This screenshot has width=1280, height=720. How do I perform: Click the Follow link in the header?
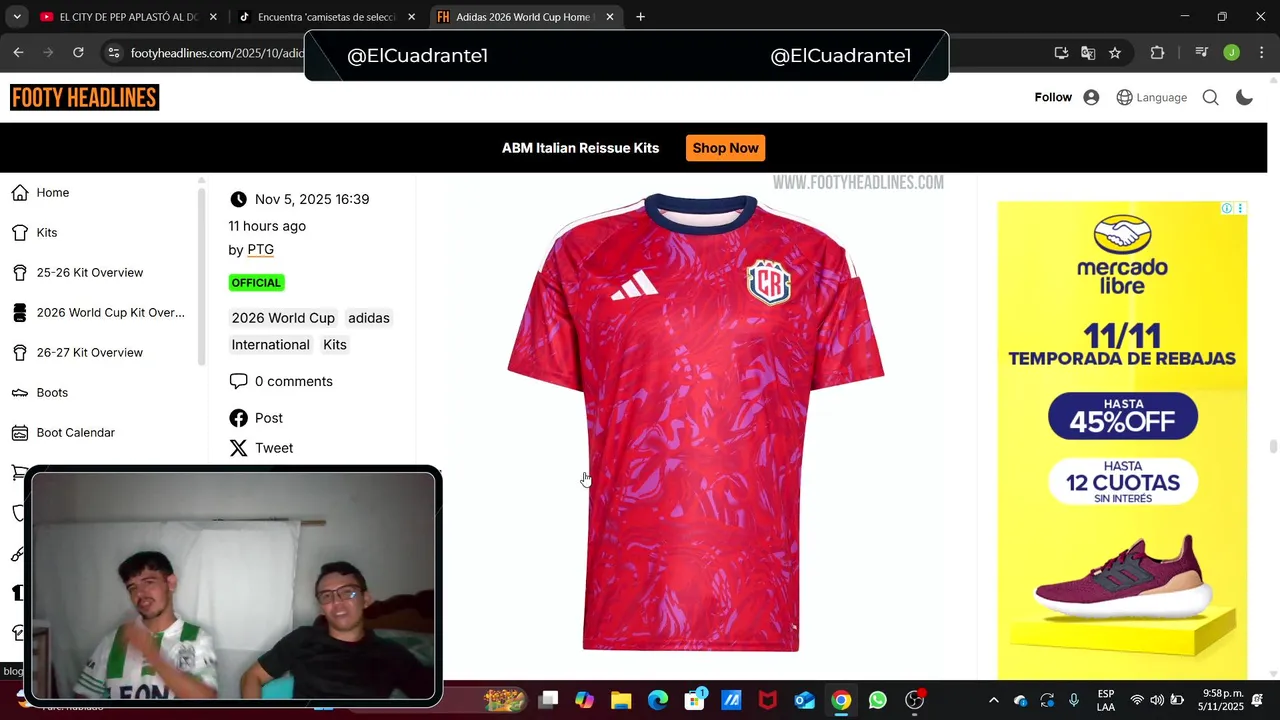tap(1053, 97)
